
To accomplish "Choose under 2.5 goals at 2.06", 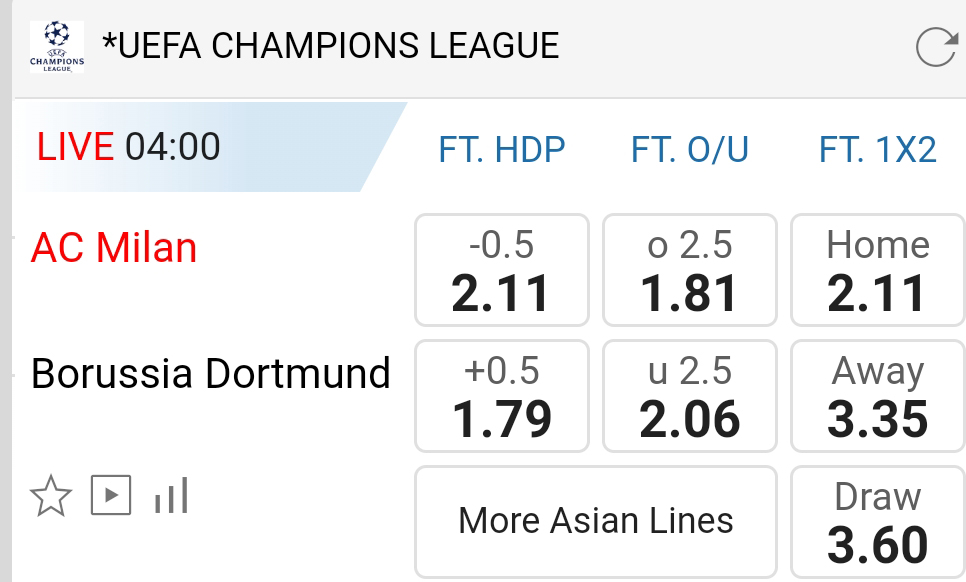I will click(689, 396).
